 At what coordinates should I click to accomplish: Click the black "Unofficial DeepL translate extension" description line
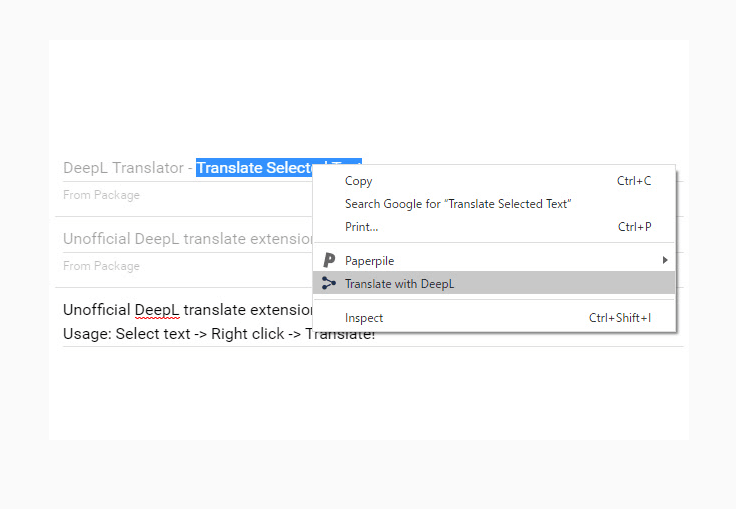coord(188,309)
